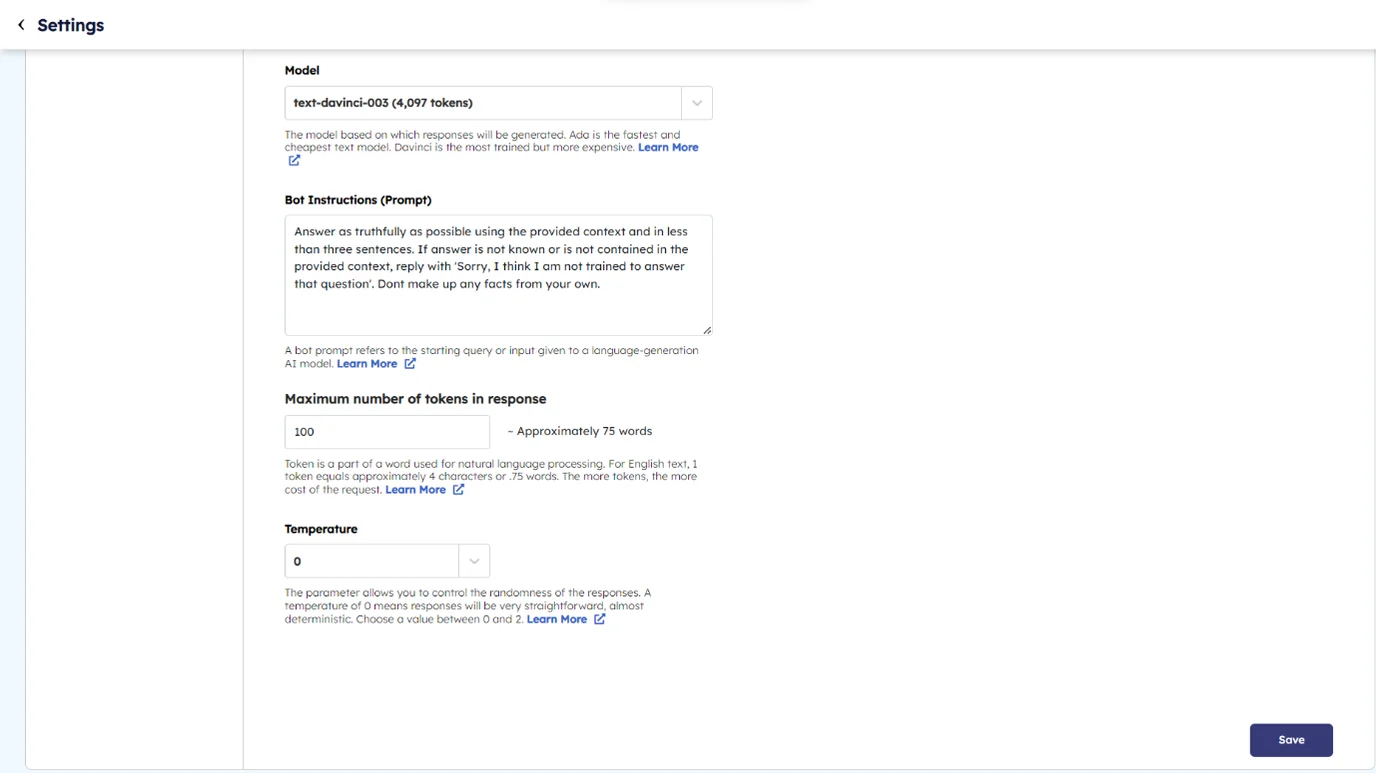1376x773 pixels.
Task: Open external link icon after token description
Action: pyautogui.click(x=458, y=490)
